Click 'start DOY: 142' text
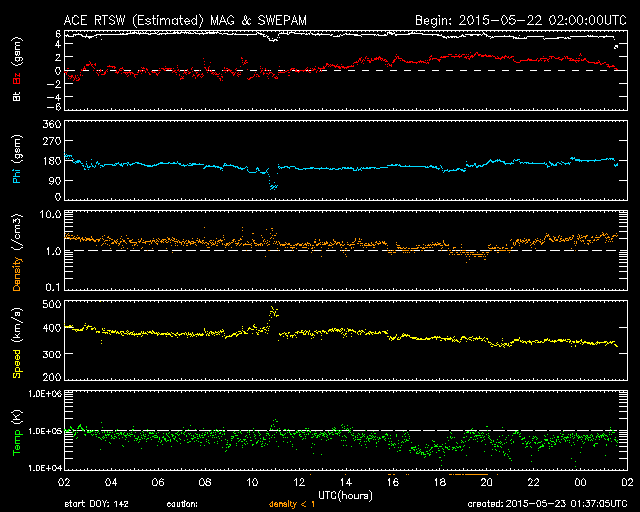 click(96, 504)
